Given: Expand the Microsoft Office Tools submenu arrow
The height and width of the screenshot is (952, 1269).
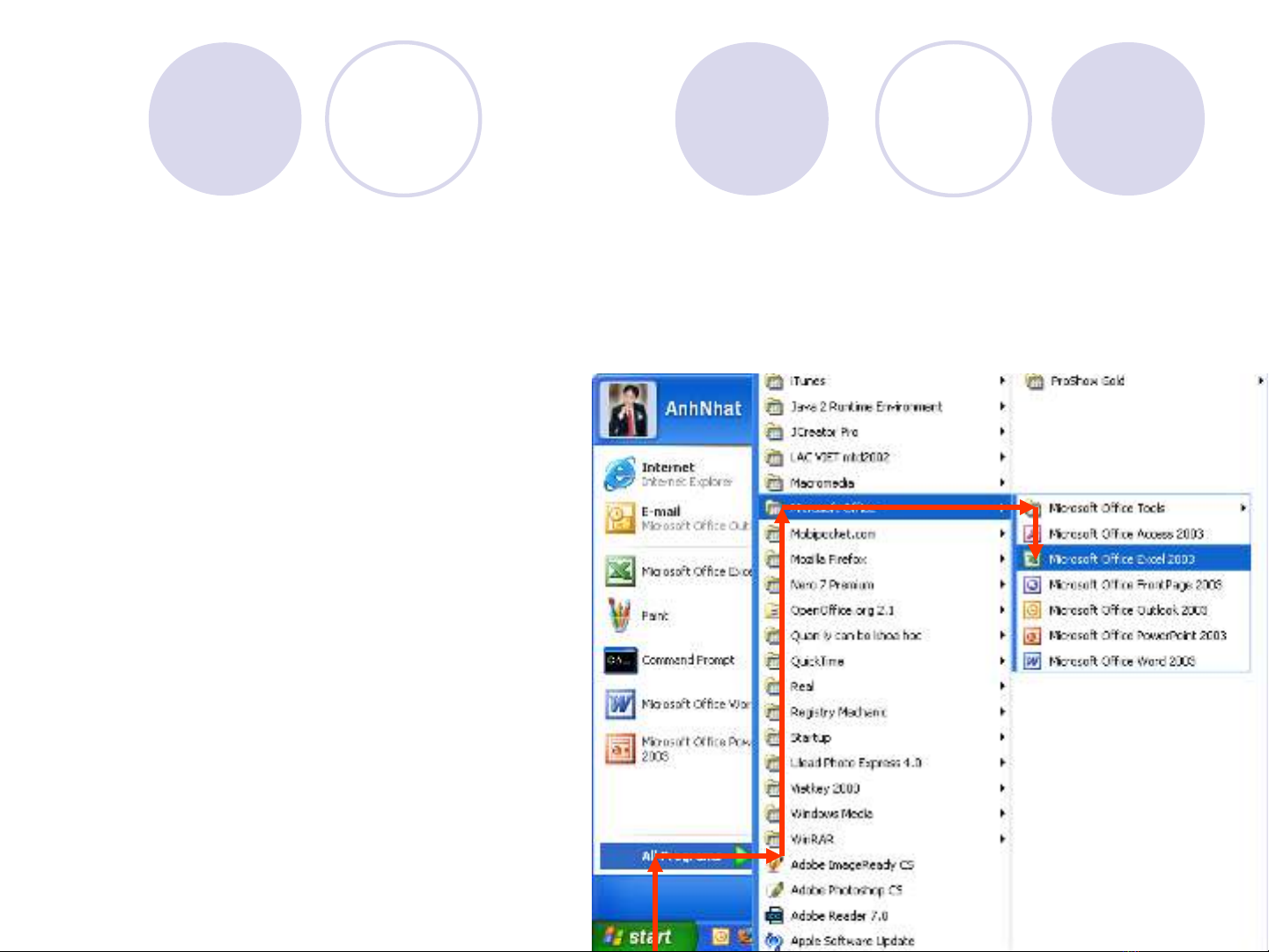Looking at the screenshot, I should tap(1243, 508).
